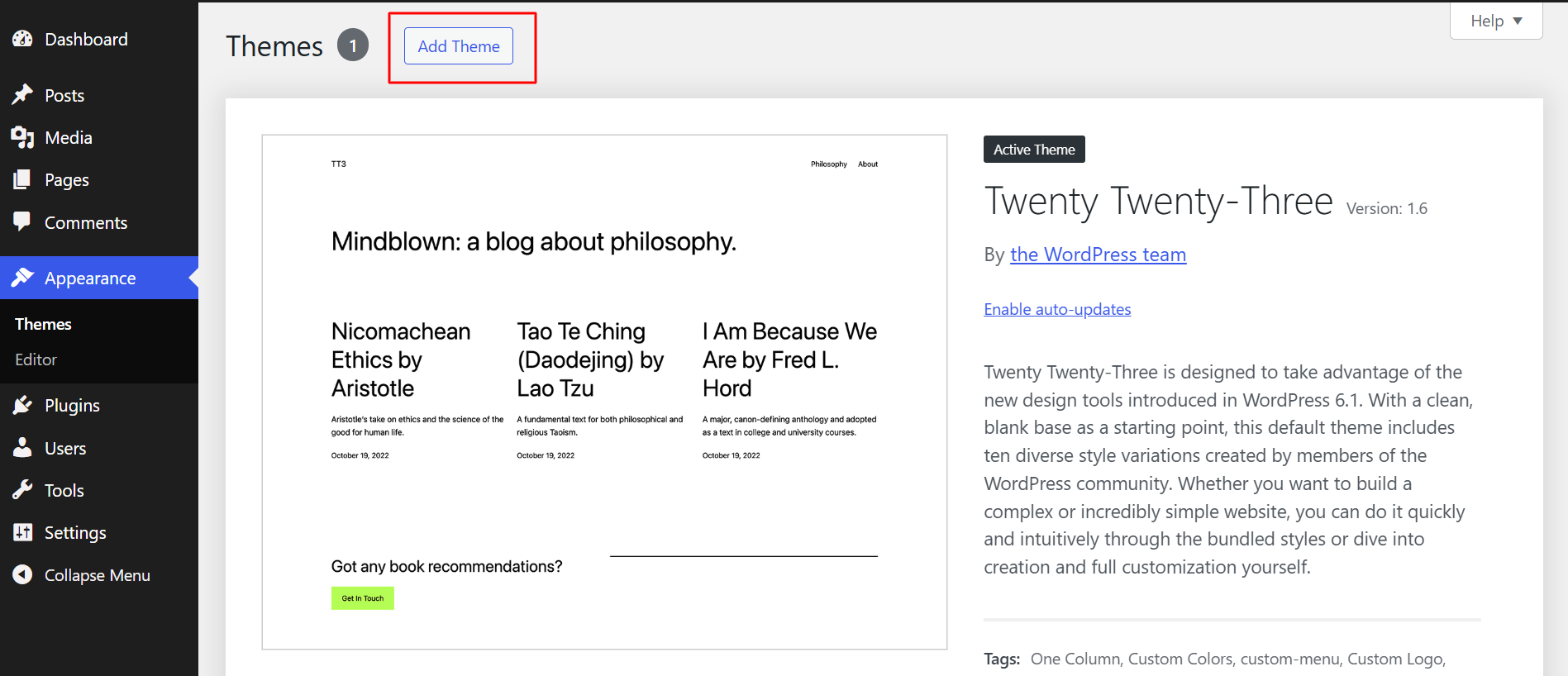
Task: Collapse the admin sidebar menu label
Action: click(98, 575)
